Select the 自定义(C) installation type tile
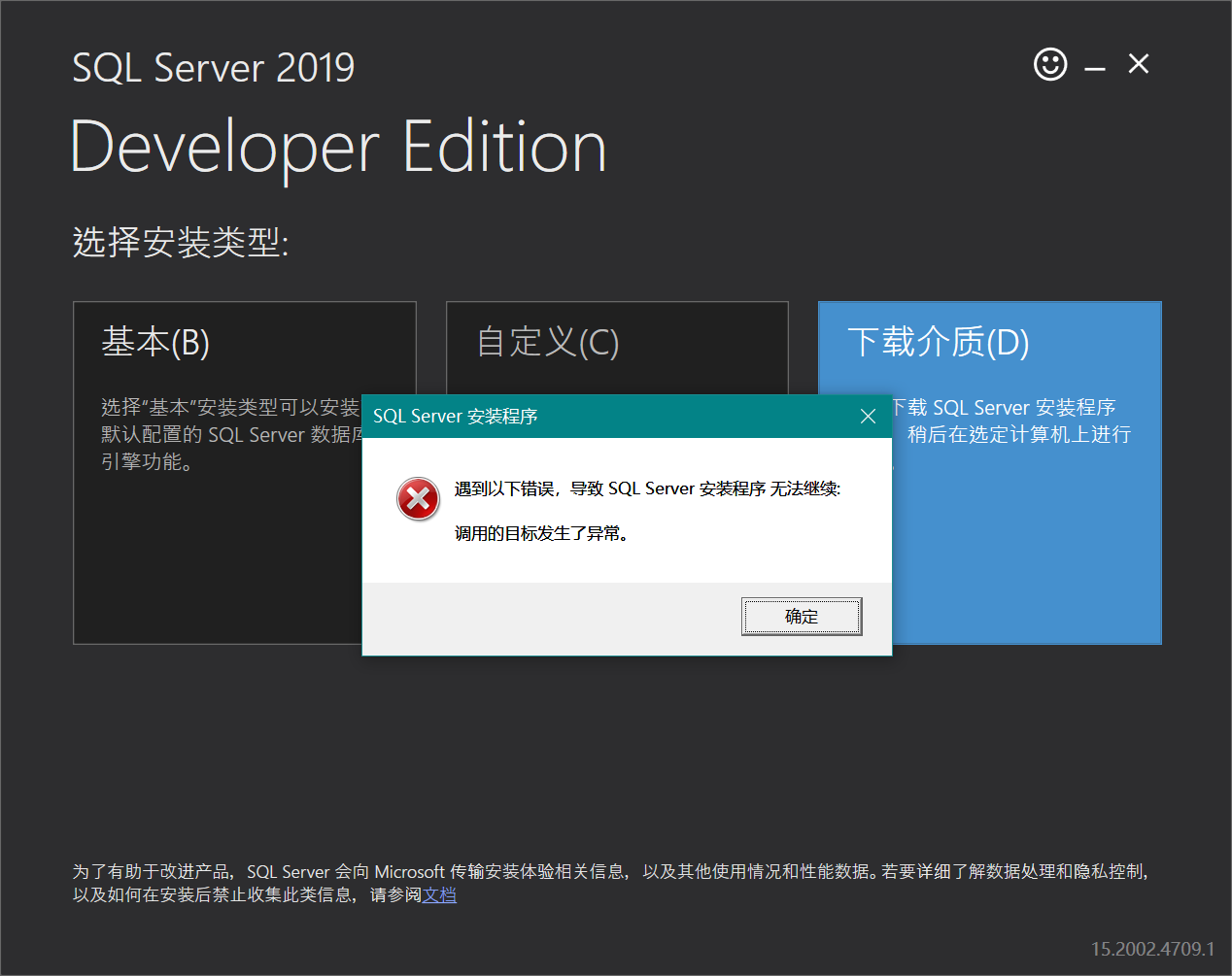1232x976 pixels. point(617,348)
